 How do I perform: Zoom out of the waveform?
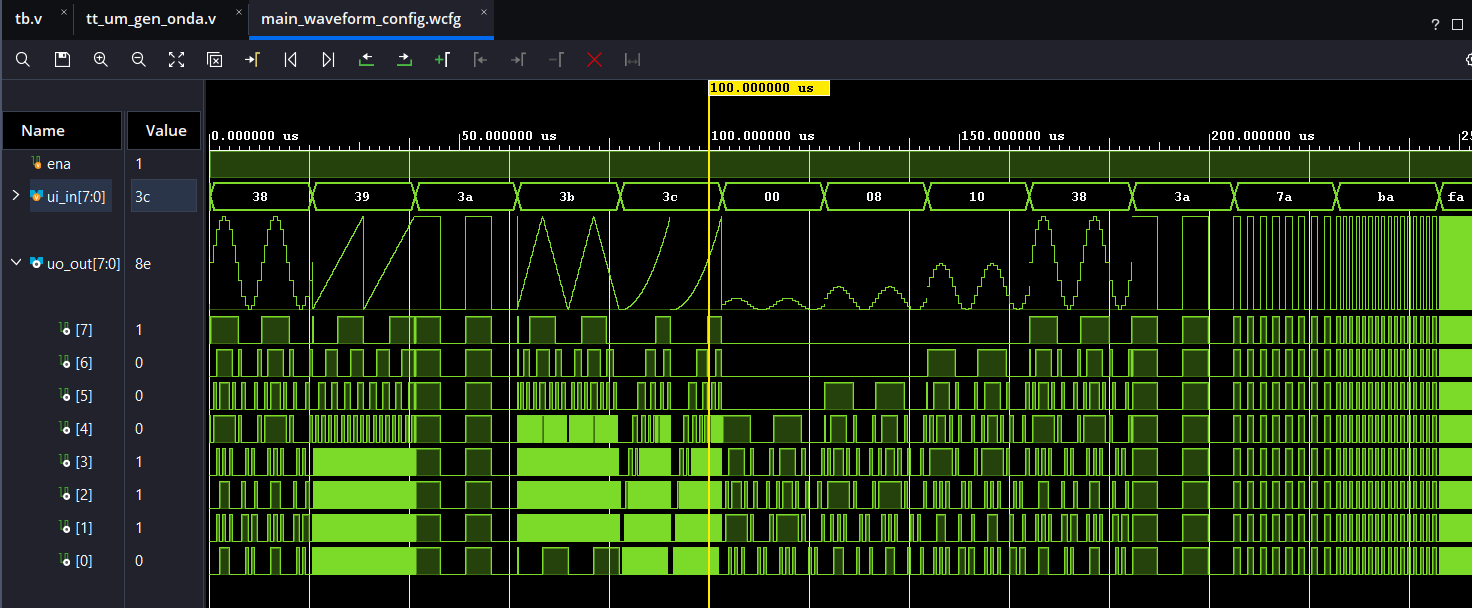[138, 60]
